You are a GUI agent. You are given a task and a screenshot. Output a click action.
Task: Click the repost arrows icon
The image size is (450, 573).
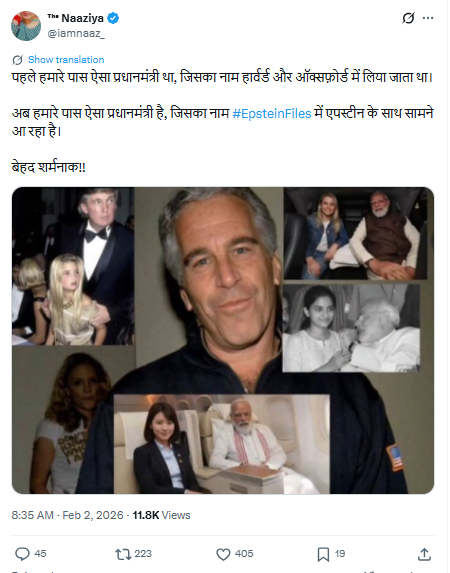[x=123, y=554]
